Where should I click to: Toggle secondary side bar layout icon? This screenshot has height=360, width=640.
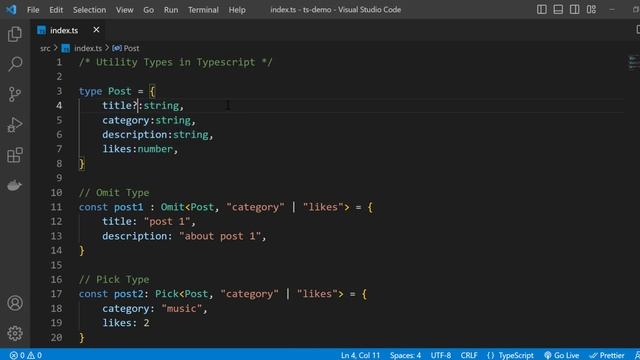[x=574, y=9]
